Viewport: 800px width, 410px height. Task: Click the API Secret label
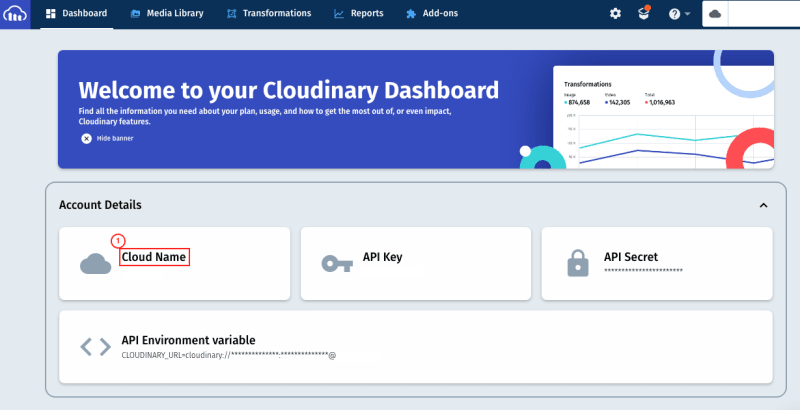(631, 257)
